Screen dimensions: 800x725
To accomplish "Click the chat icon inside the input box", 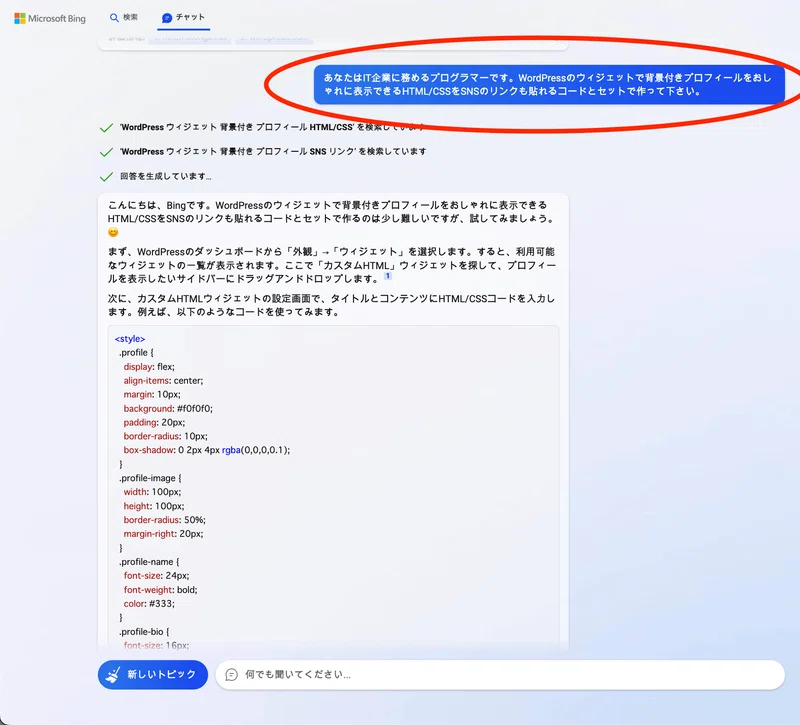I will [x=232, y=674].
